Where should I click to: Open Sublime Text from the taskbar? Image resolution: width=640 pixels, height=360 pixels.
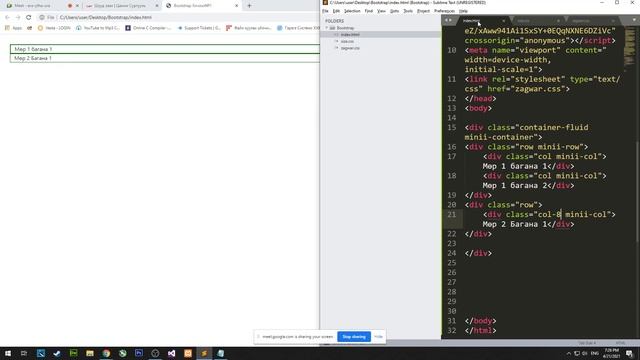point(204,353)
